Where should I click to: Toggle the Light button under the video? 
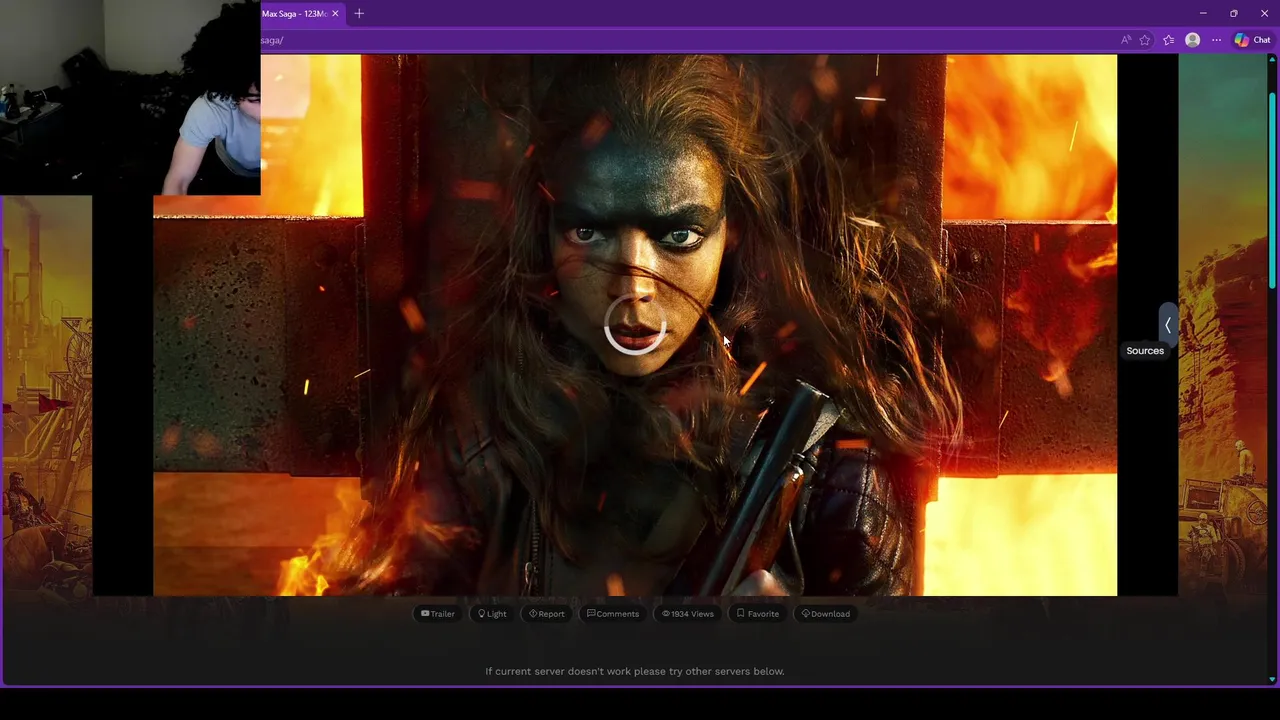[x=492, y=614]
